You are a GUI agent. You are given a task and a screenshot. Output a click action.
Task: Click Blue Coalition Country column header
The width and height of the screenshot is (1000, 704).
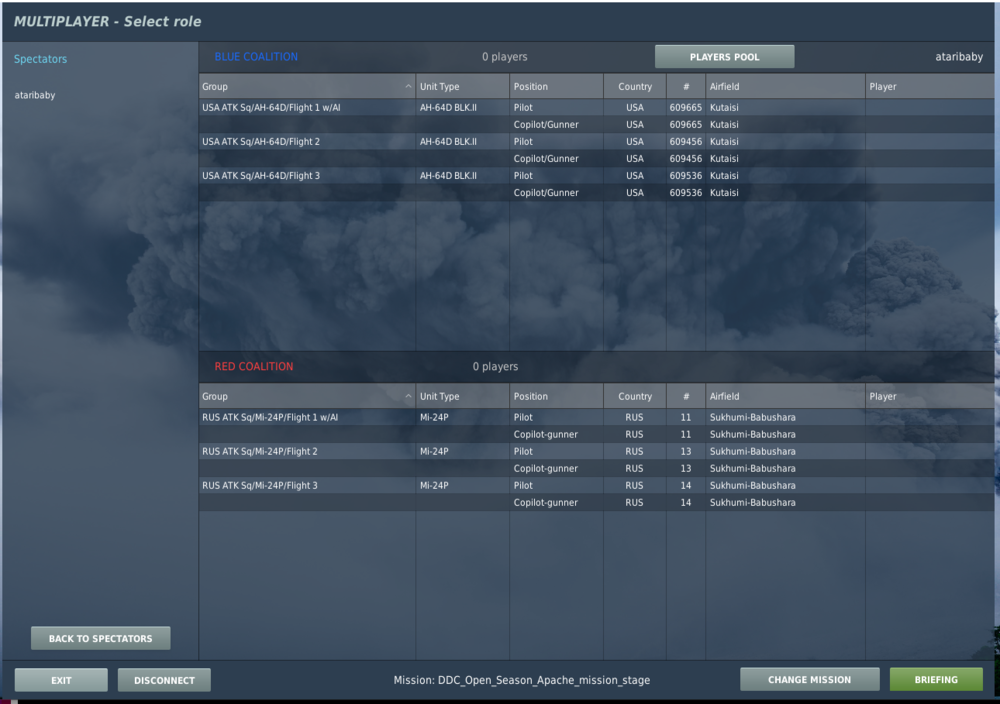click(635, 86)
